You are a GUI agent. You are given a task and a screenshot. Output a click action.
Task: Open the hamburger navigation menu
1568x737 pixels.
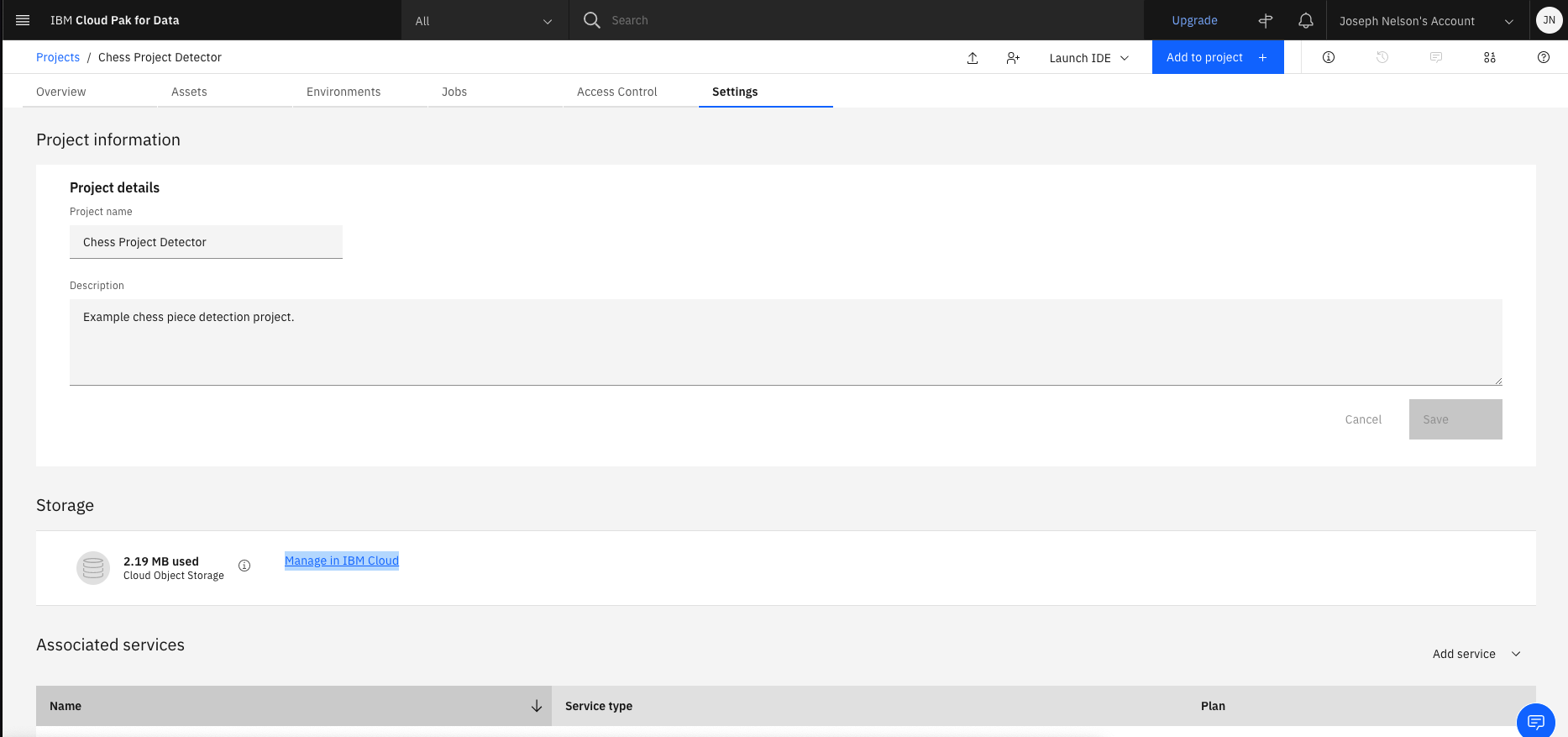23,20
